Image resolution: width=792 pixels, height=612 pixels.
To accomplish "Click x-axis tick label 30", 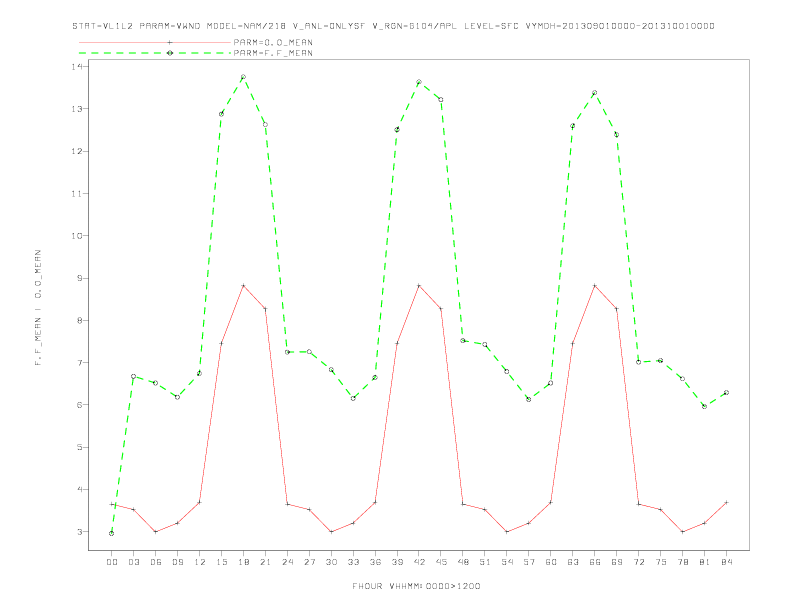I will click(x=331, y=562).
